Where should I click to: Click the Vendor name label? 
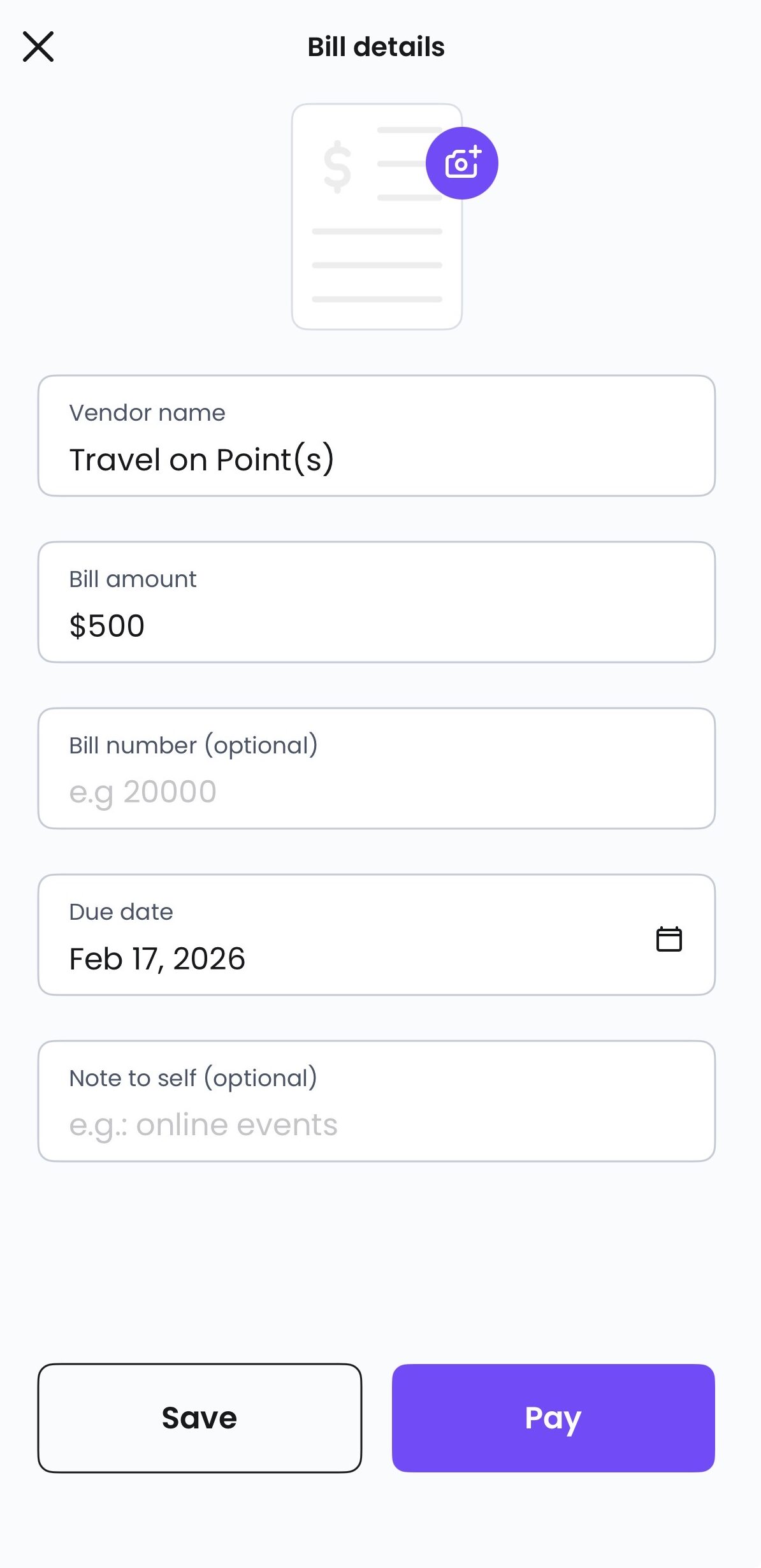pos(147,413)
